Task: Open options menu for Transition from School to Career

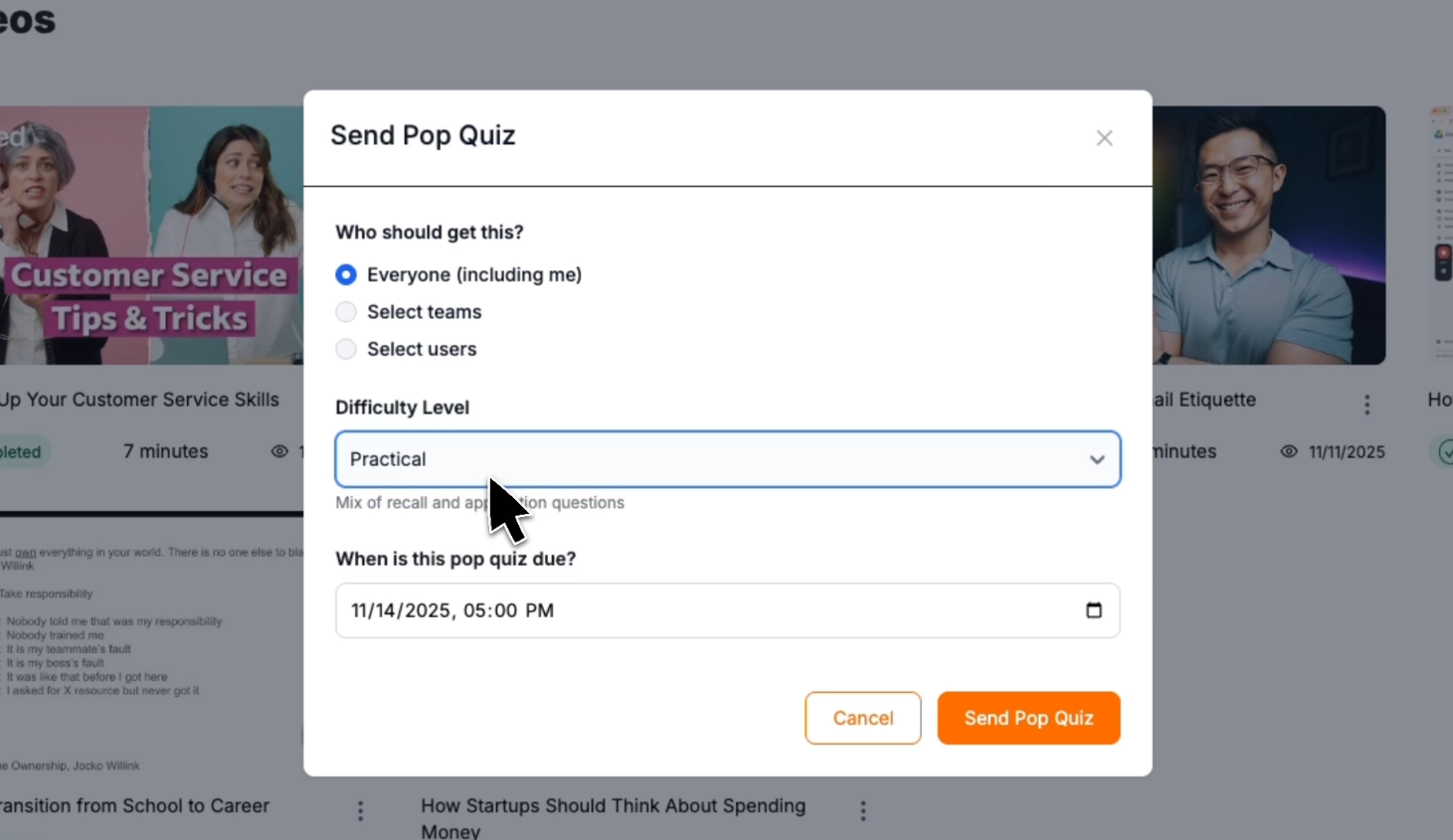Action: 360,810
